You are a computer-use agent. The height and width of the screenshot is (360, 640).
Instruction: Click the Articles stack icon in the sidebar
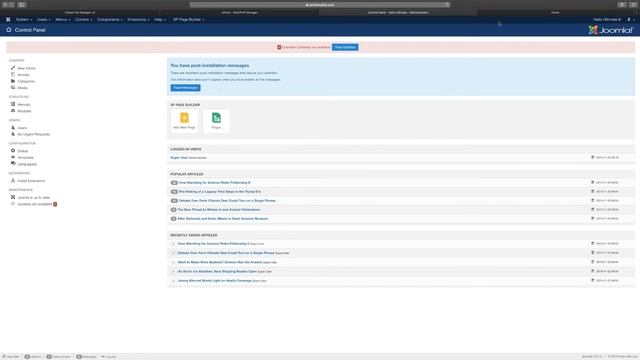point(13,75)
